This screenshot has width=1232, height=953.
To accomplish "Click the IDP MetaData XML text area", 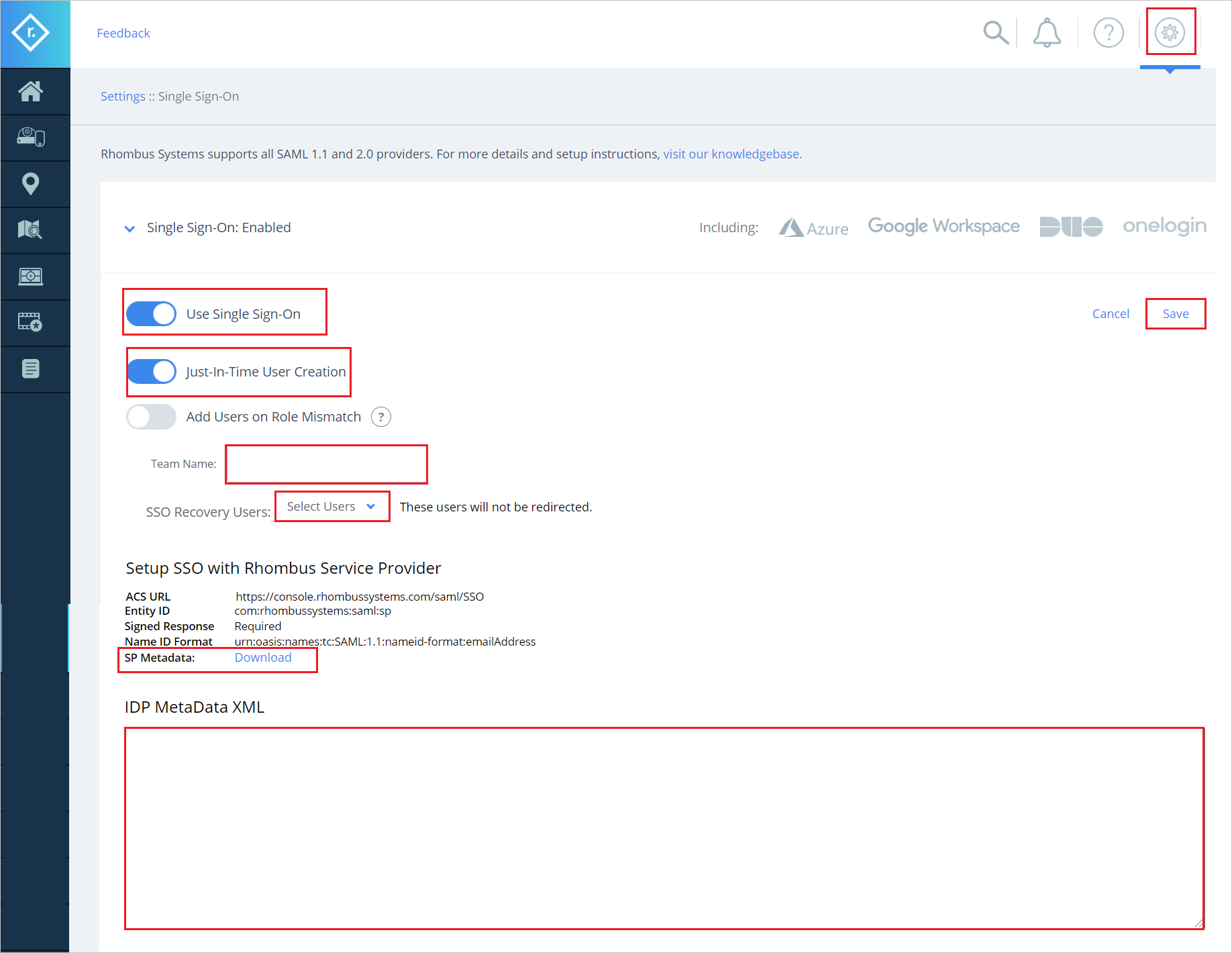I will [x=664, y=828].
